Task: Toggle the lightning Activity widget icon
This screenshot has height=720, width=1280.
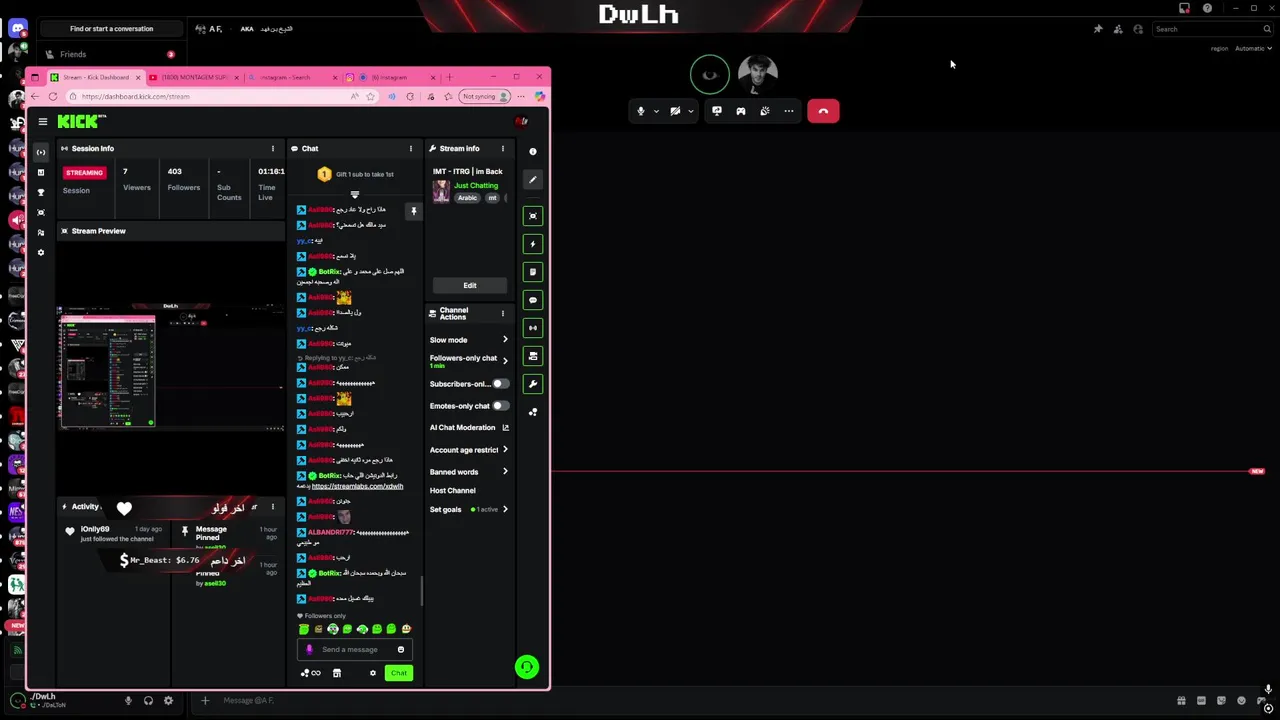Action: (533, 244)
